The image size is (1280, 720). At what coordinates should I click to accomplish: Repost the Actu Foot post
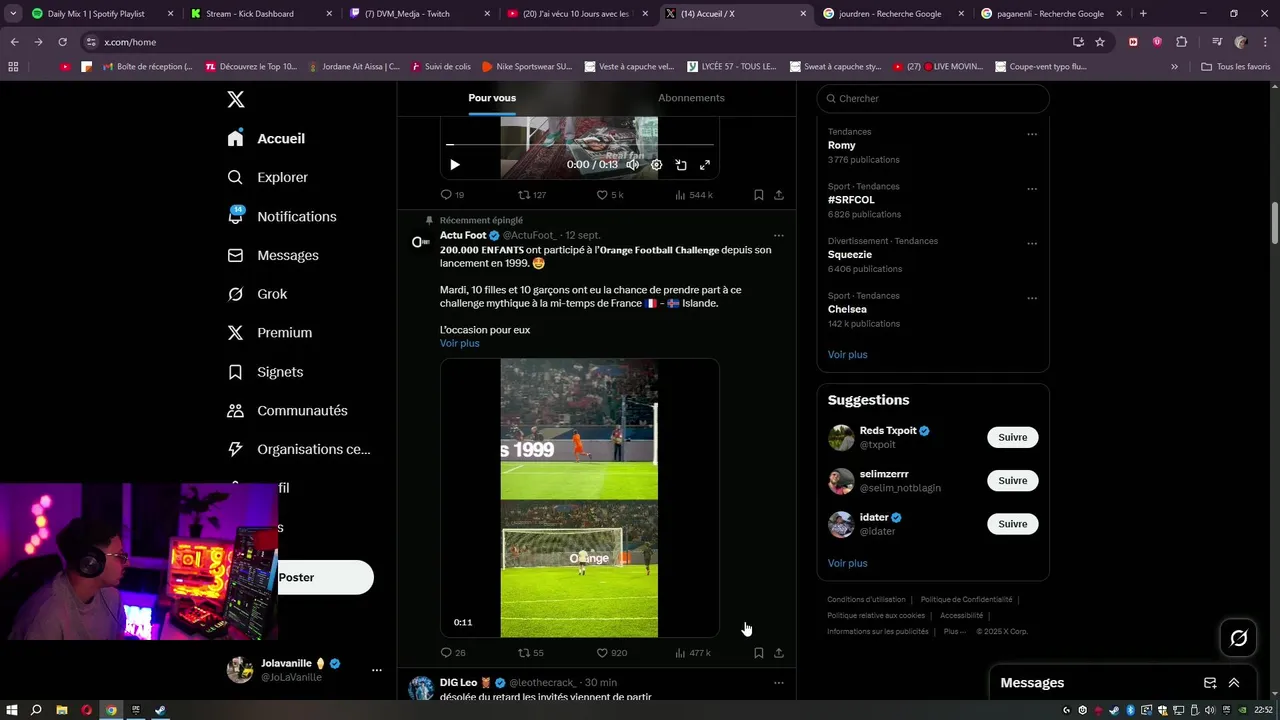[530, 653]
